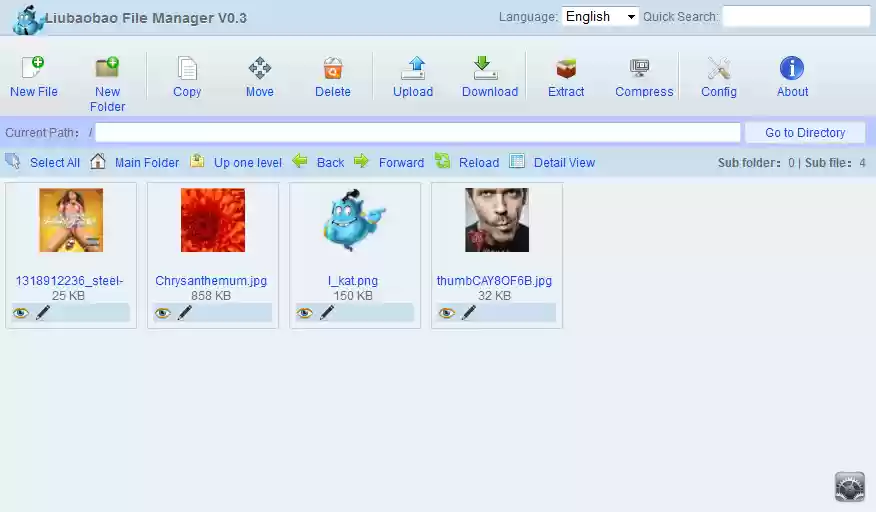Create a New Folder via toolbar icon
This screenshot has width=876, height=512.
(107, 68)
